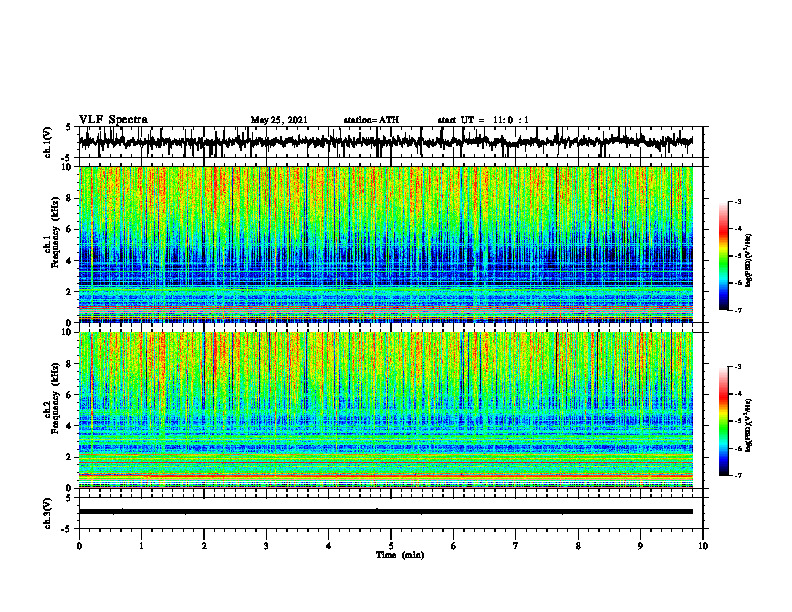This screenshot has width=792, height=612.
Task: Click the ch.1 voltage waveform trace
Action: click(x=386, y=142)
